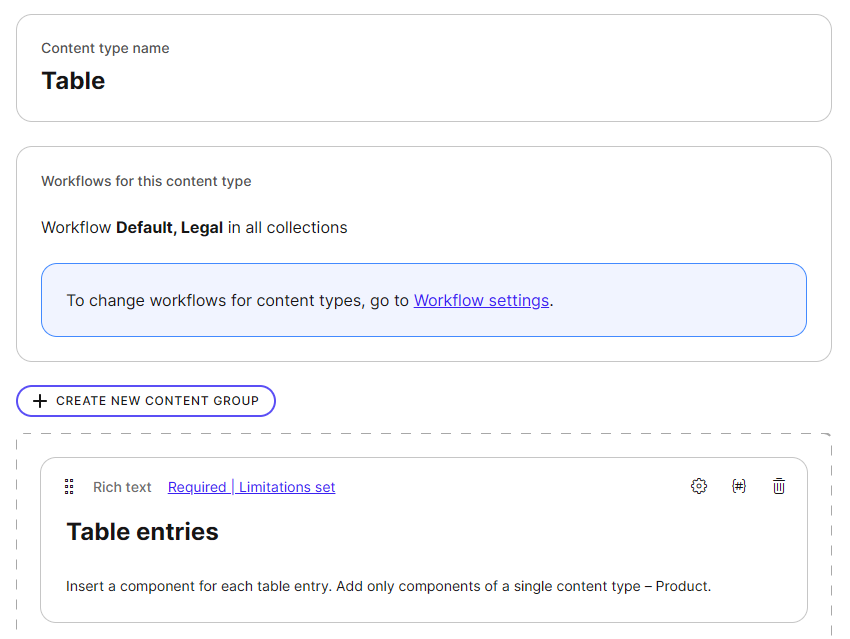
Task: Open the Table entries element configuration gear
Action: [699, 486]
